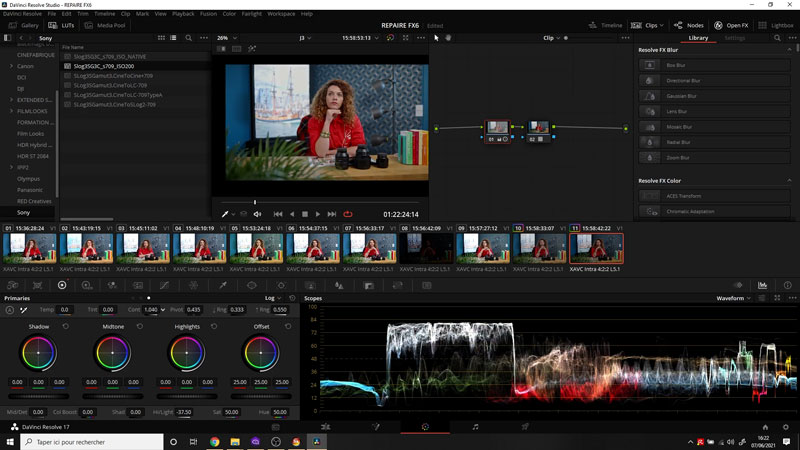Open the RGB Mixer palette
Screen dimensions: 800x450
pyautogui.click(x=112, y=286)
